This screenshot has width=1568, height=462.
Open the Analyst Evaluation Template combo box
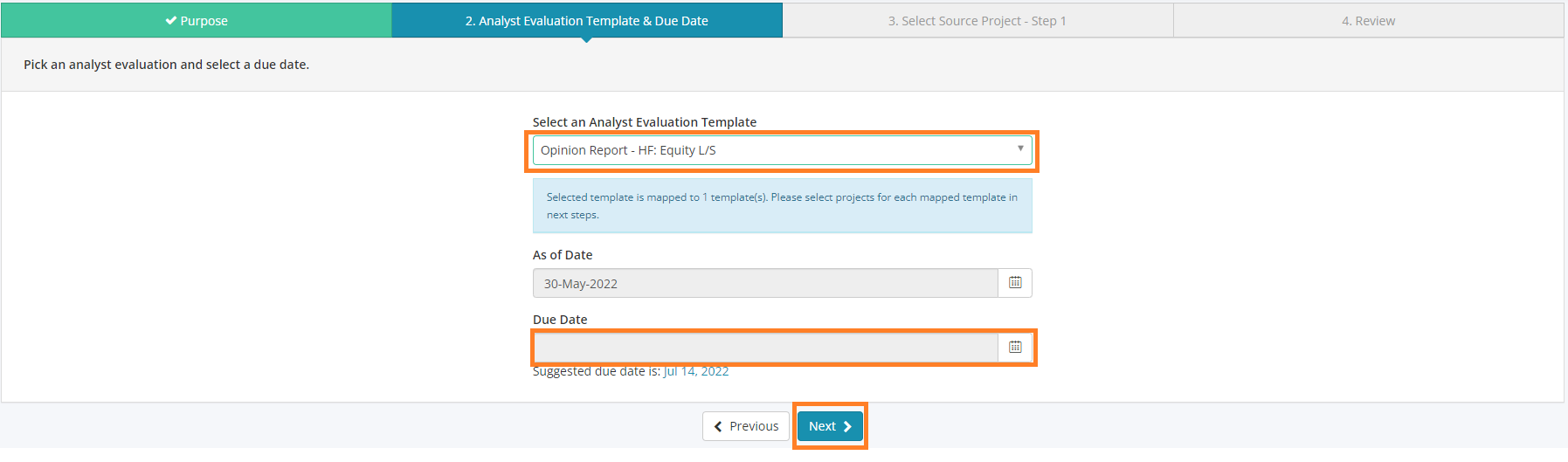click(783, 150)
